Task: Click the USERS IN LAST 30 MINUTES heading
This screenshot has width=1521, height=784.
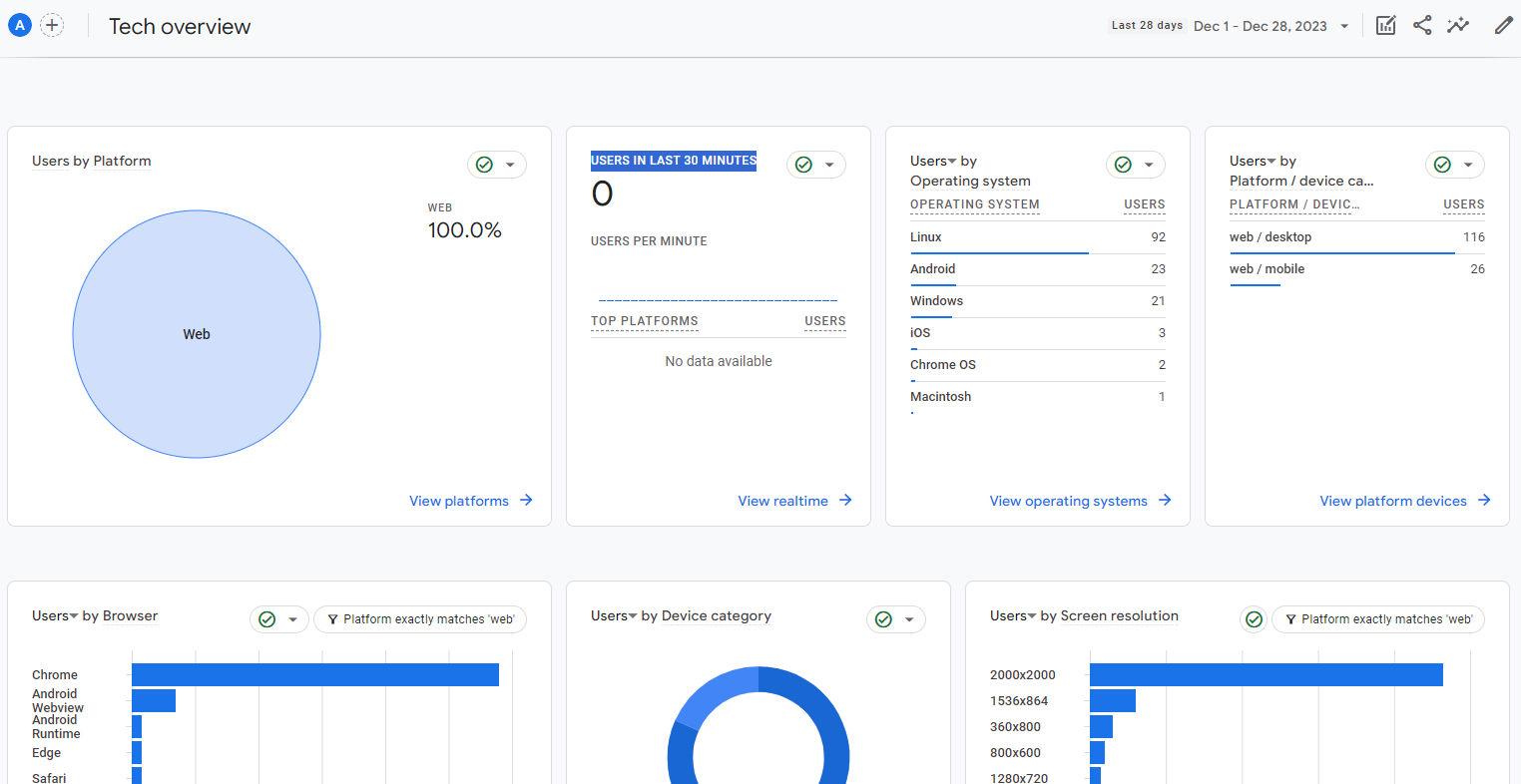Action: 674,161
